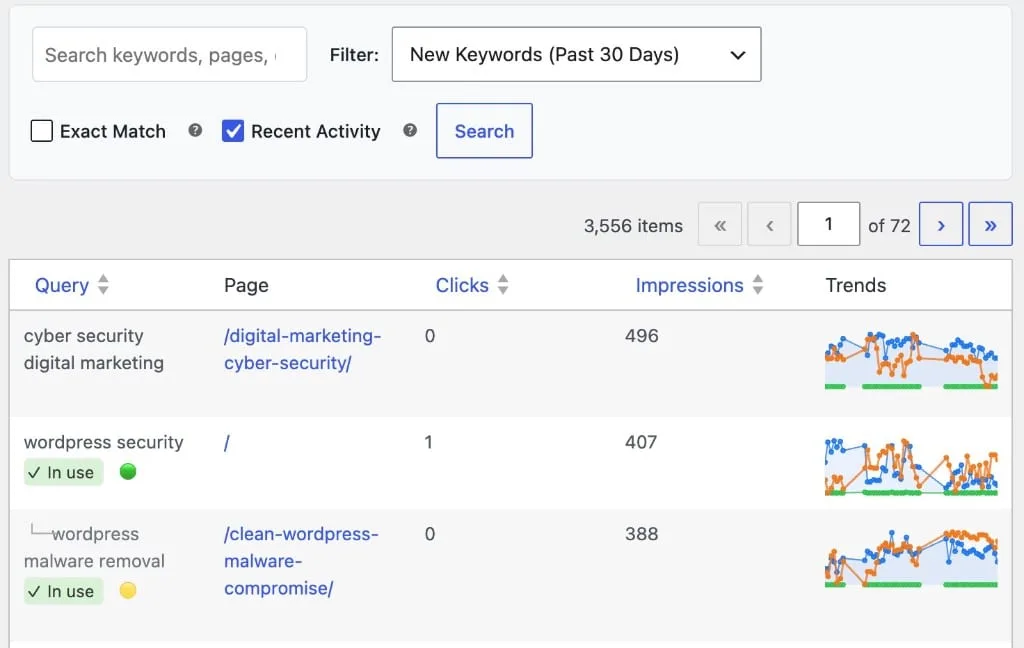The width and height of the screenshot is (1024, 648).
Task: Click the In use badge under wordpress security
Action: [63, 472]
